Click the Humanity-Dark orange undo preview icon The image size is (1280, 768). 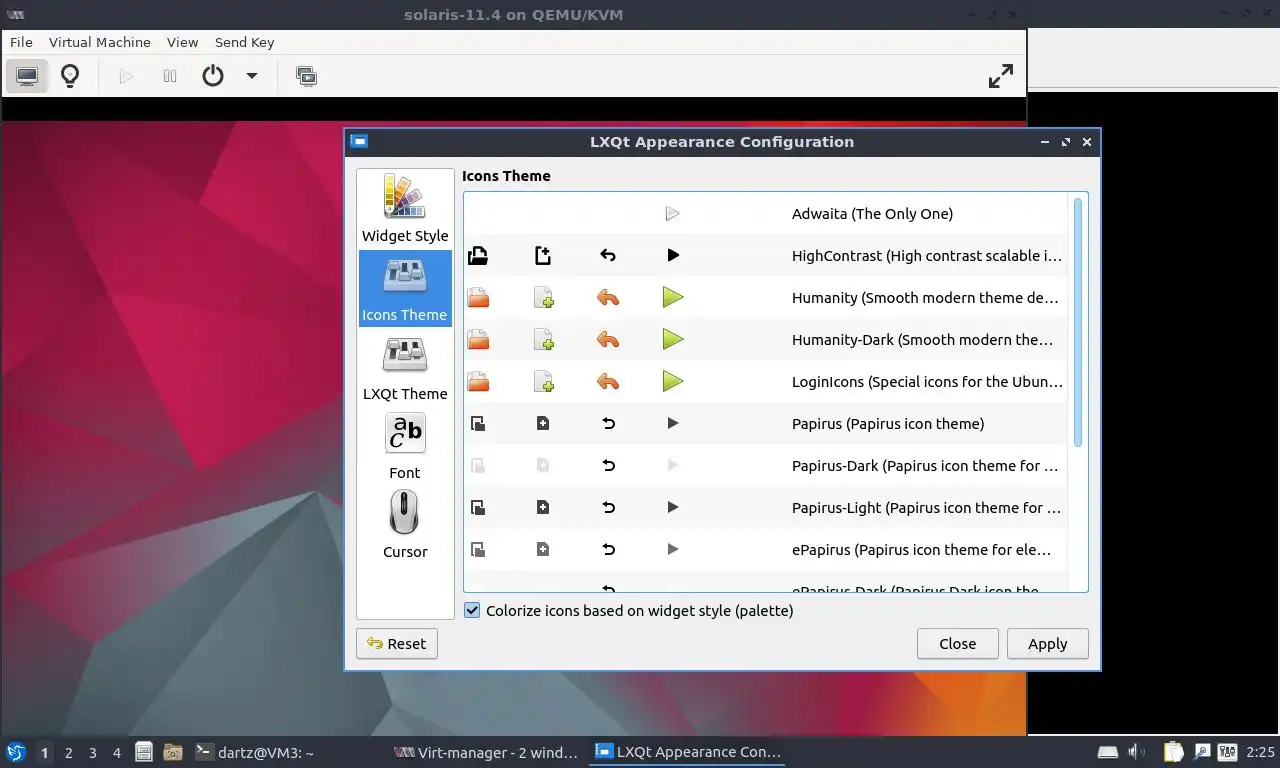click(608, 340)
